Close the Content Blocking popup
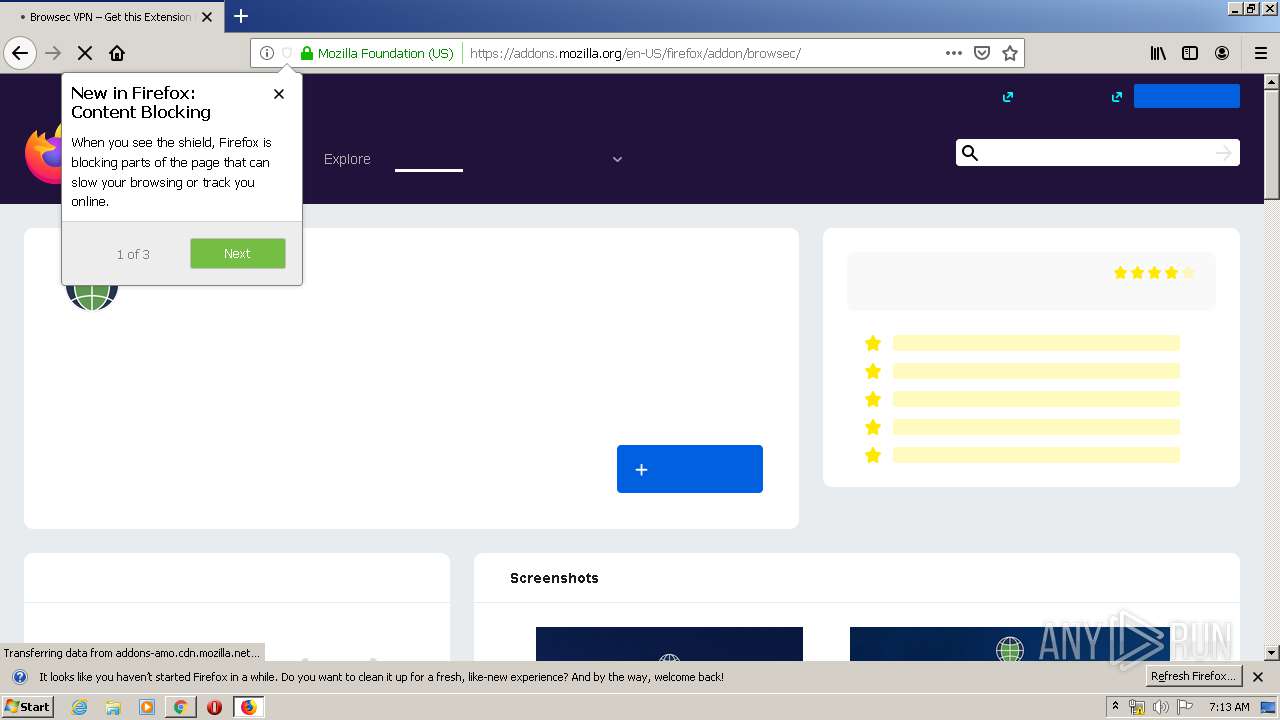1280x720 pixels. click(x=279, y=94)
